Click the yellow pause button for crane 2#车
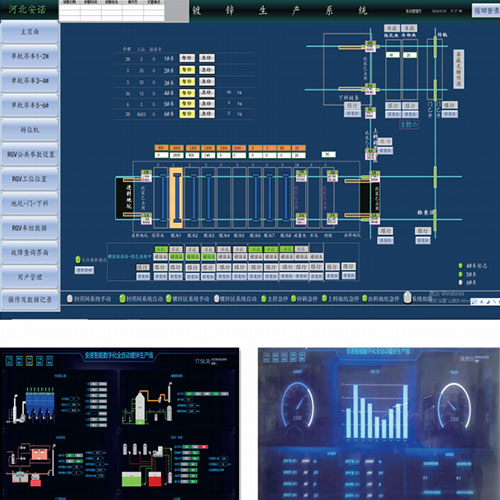The height and width of the screenshot is (500, 500). 187,70
